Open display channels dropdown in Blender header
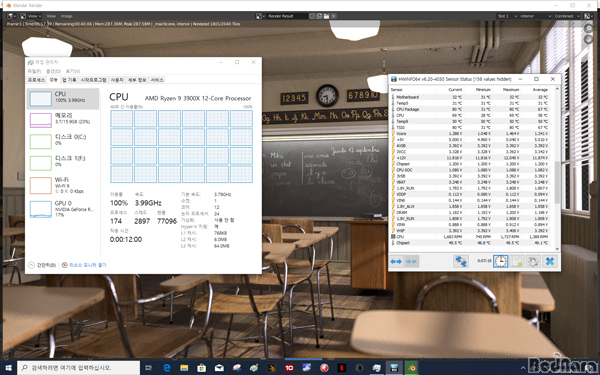Screen dimensions: 600x375 (x=588, y=16)
